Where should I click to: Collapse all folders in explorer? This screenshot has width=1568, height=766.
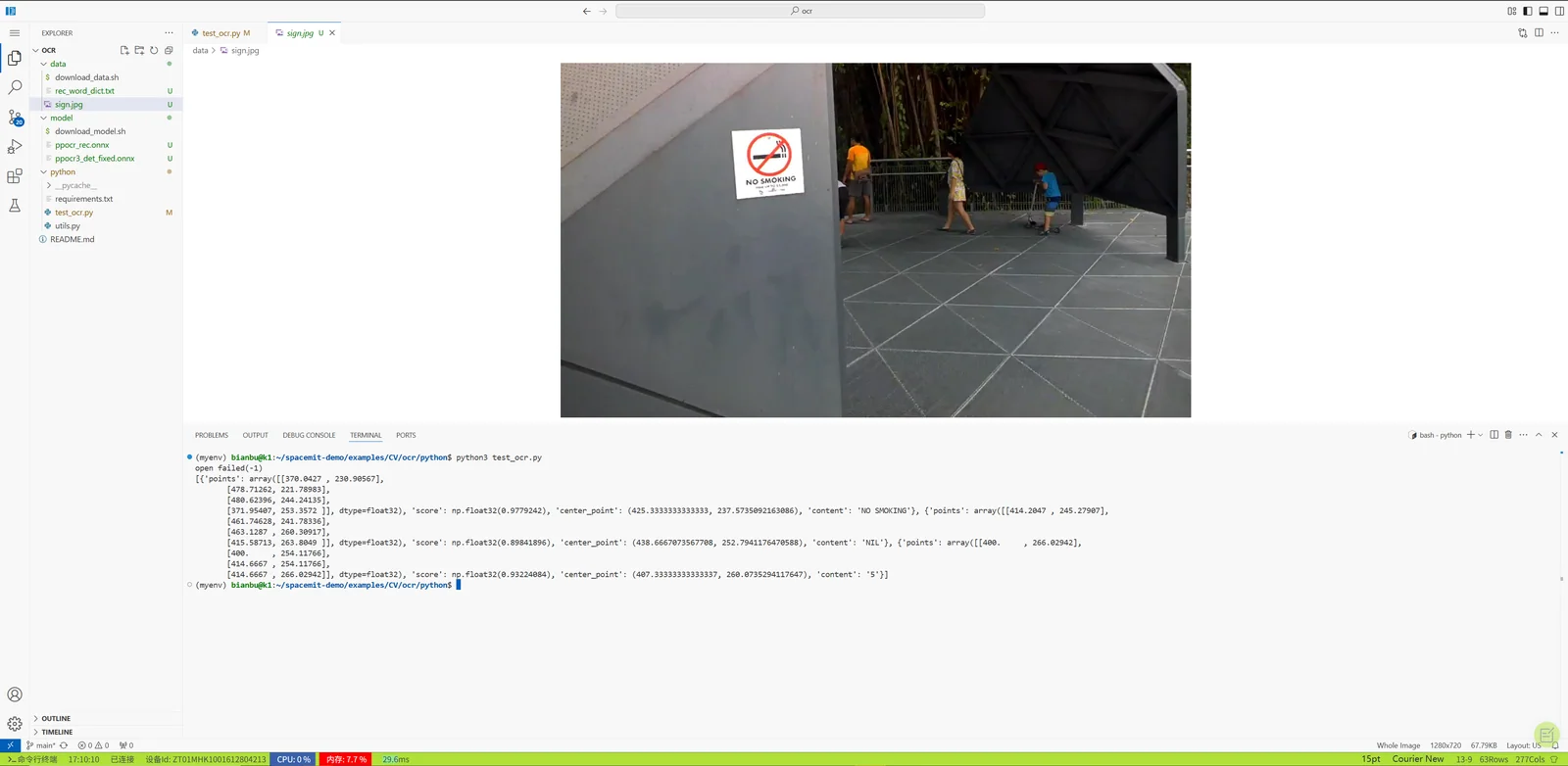pyautogui.click(x=169, y=50)
